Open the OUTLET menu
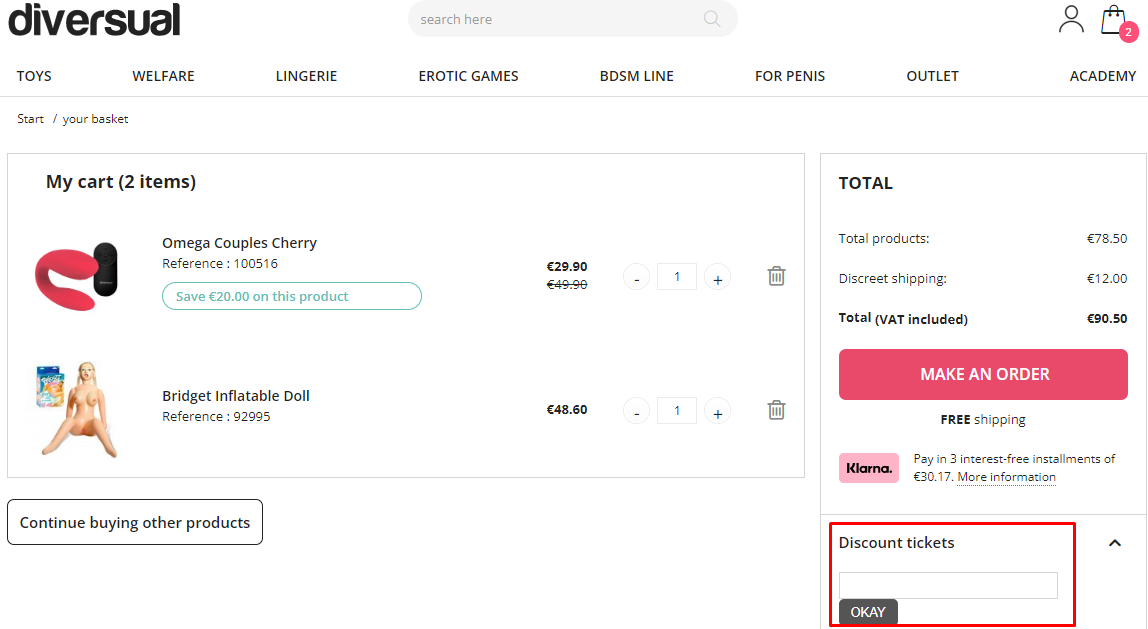 tap(933, 76)
